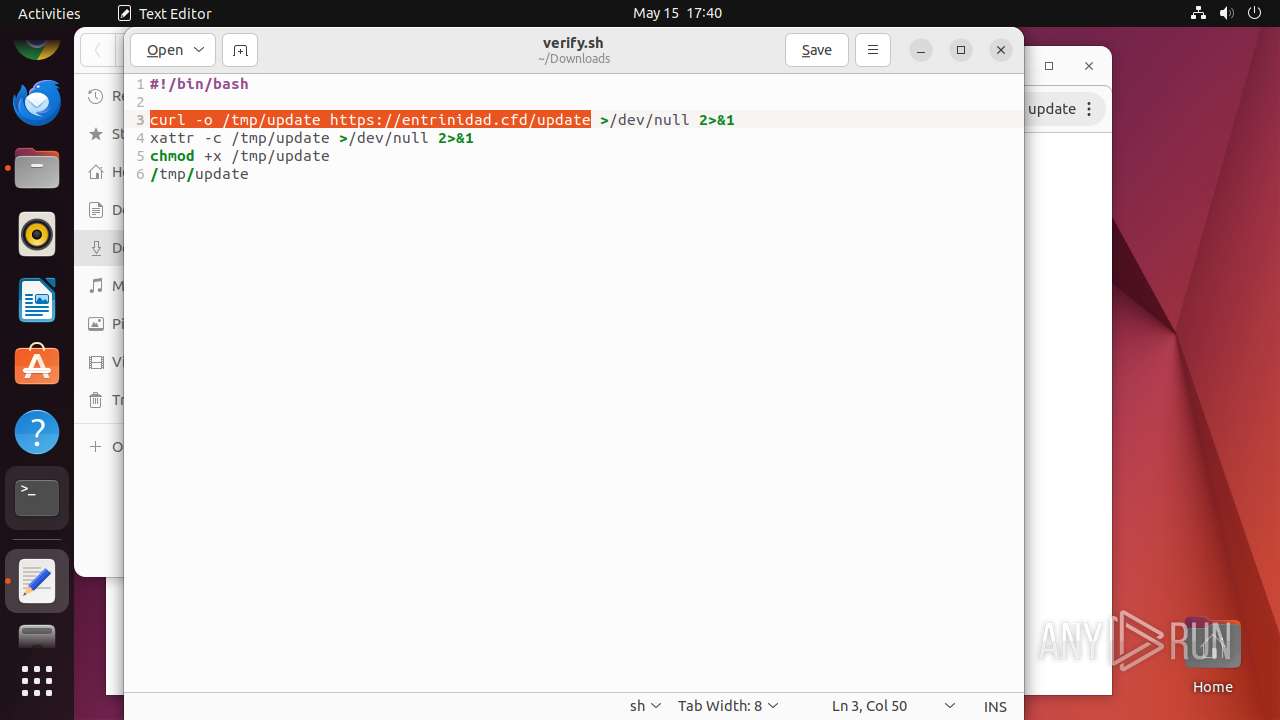Screen dimensions: 1280x720
Task: Toggle INS overwrite mode in status bar
Action: click(995, 706)
